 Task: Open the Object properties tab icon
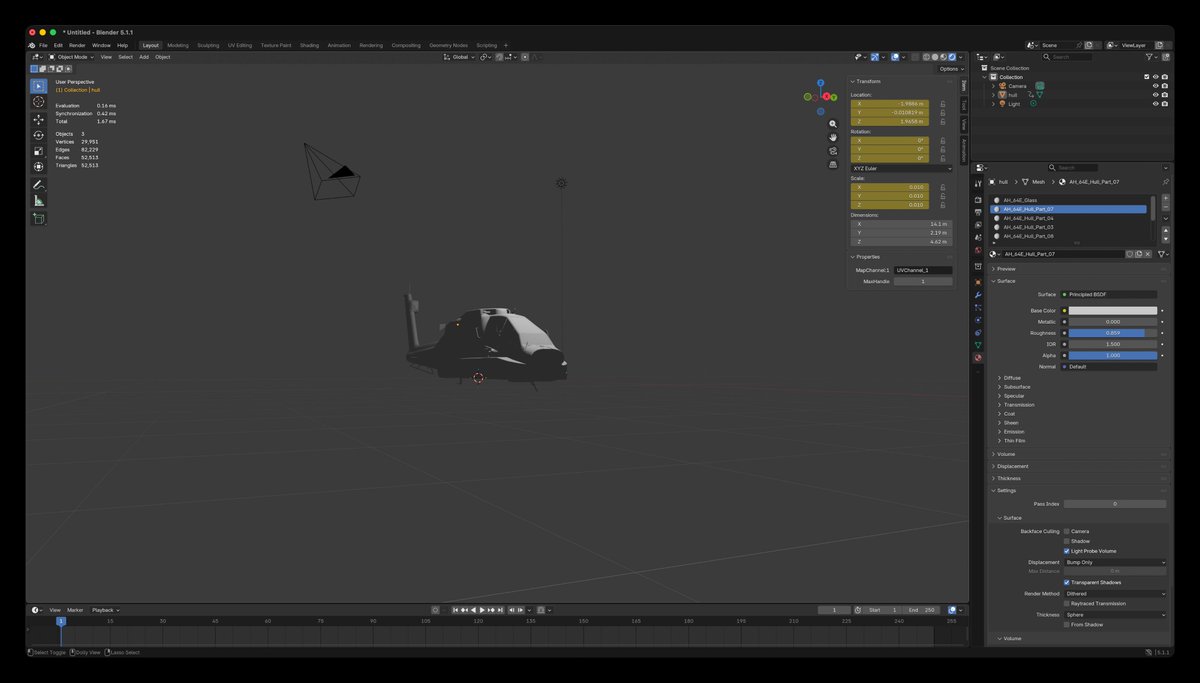[x=978, y=282]
